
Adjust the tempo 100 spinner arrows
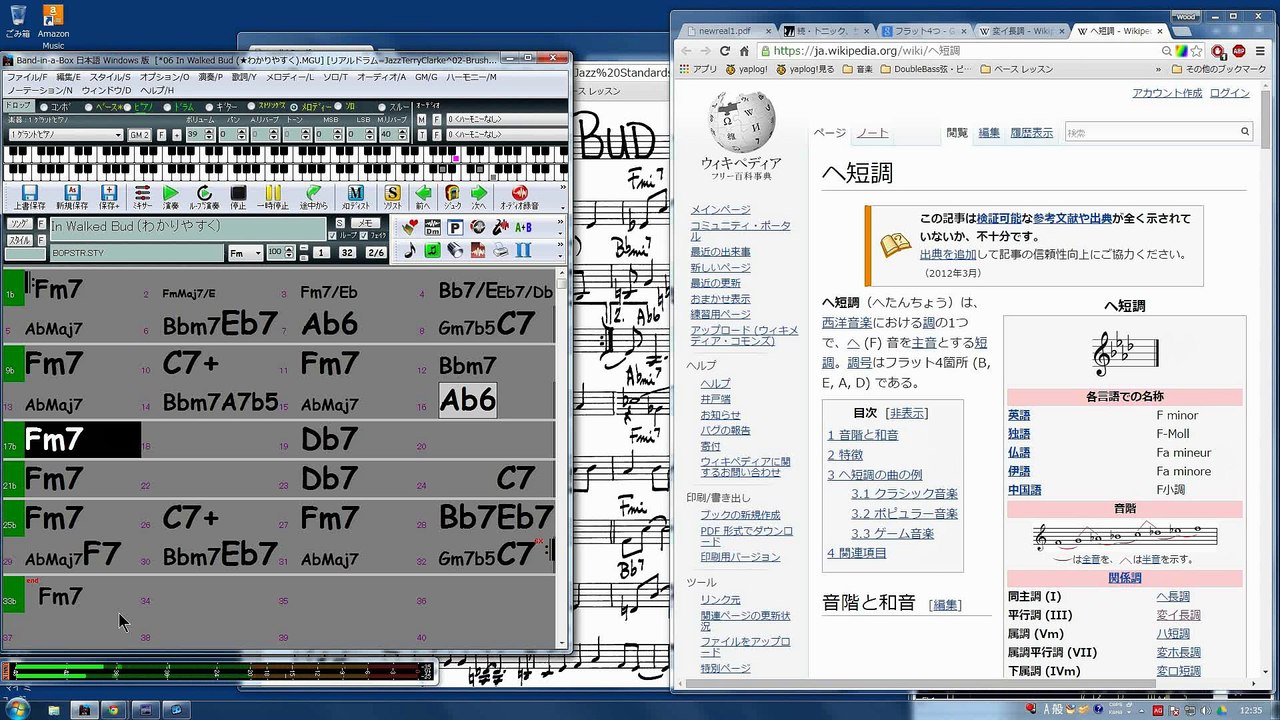[287, 253]
